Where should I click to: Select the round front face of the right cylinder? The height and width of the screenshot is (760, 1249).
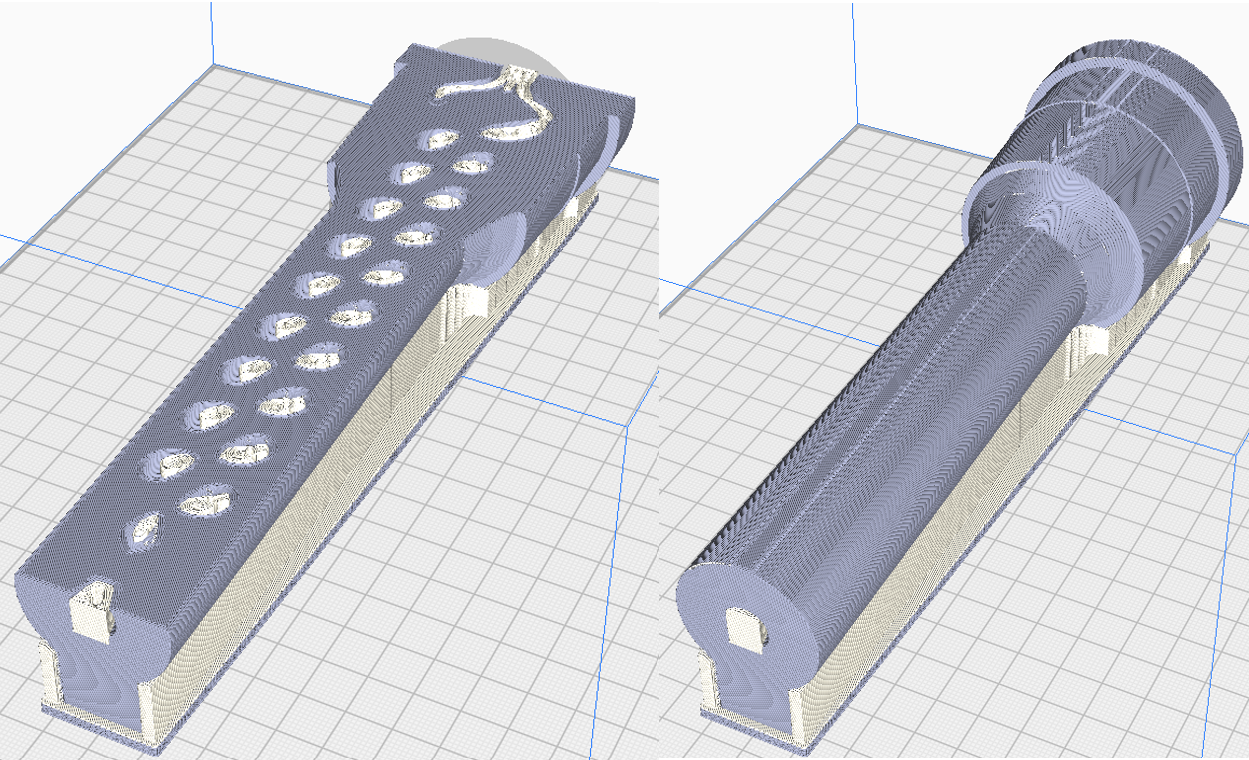coord(740,610)
